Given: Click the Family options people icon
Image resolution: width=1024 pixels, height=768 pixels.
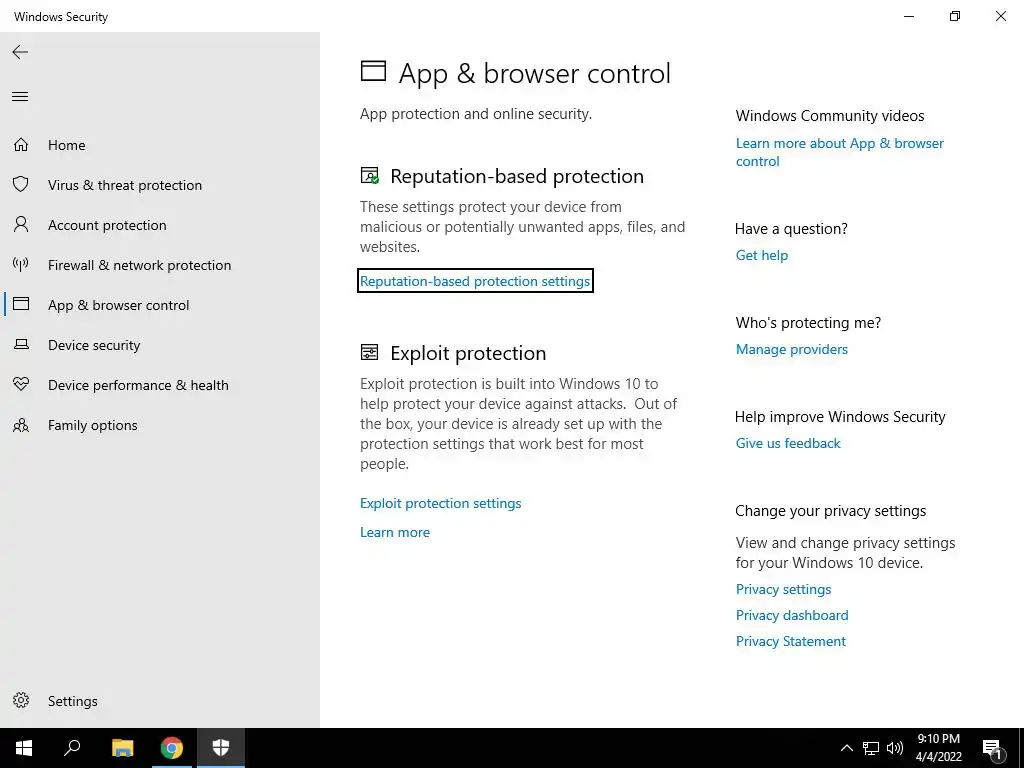Looking at the screenshot, I should [x=21, y=425].
